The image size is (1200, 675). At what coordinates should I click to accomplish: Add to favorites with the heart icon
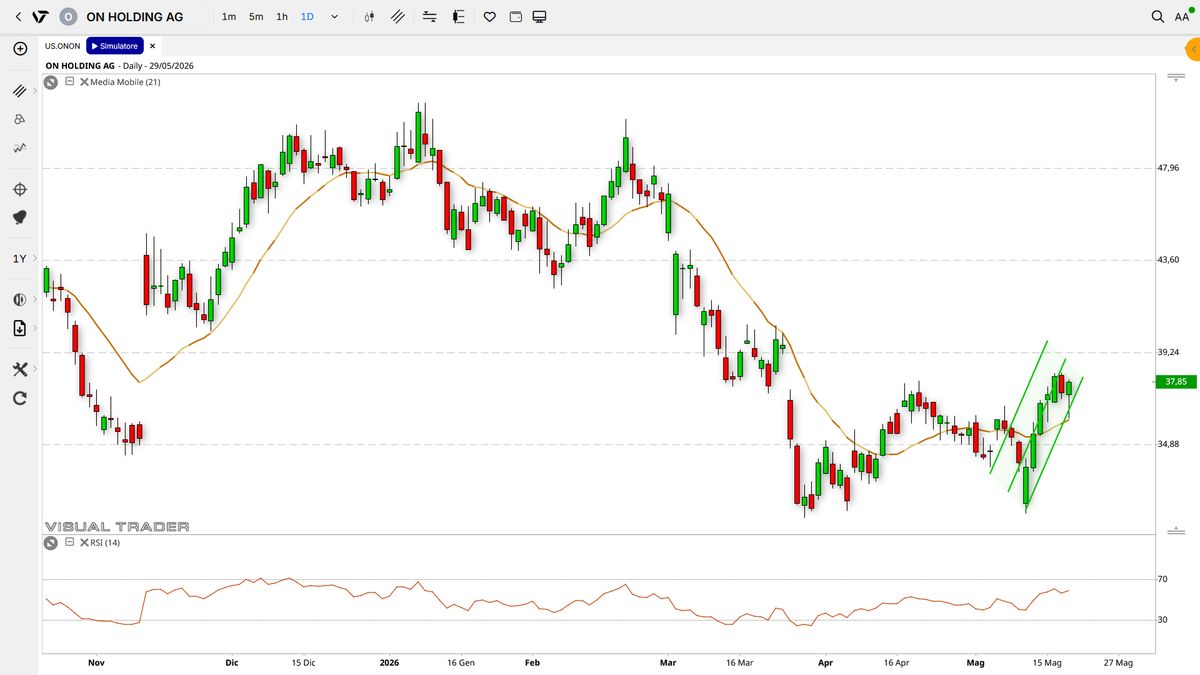[x=490, y=17]
